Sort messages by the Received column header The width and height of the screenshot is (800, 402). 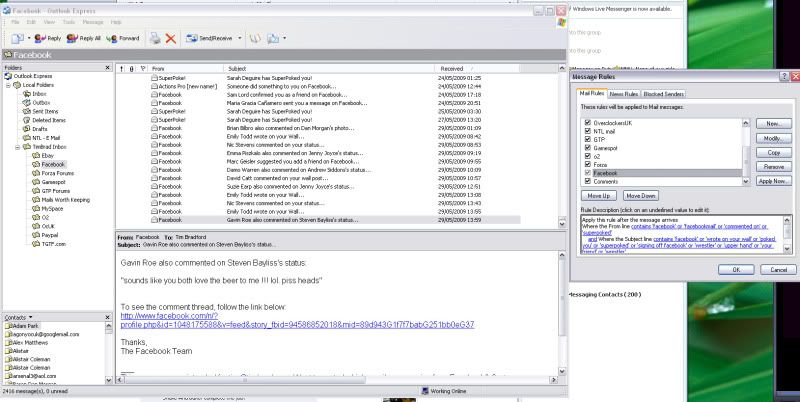pos(478,68)
